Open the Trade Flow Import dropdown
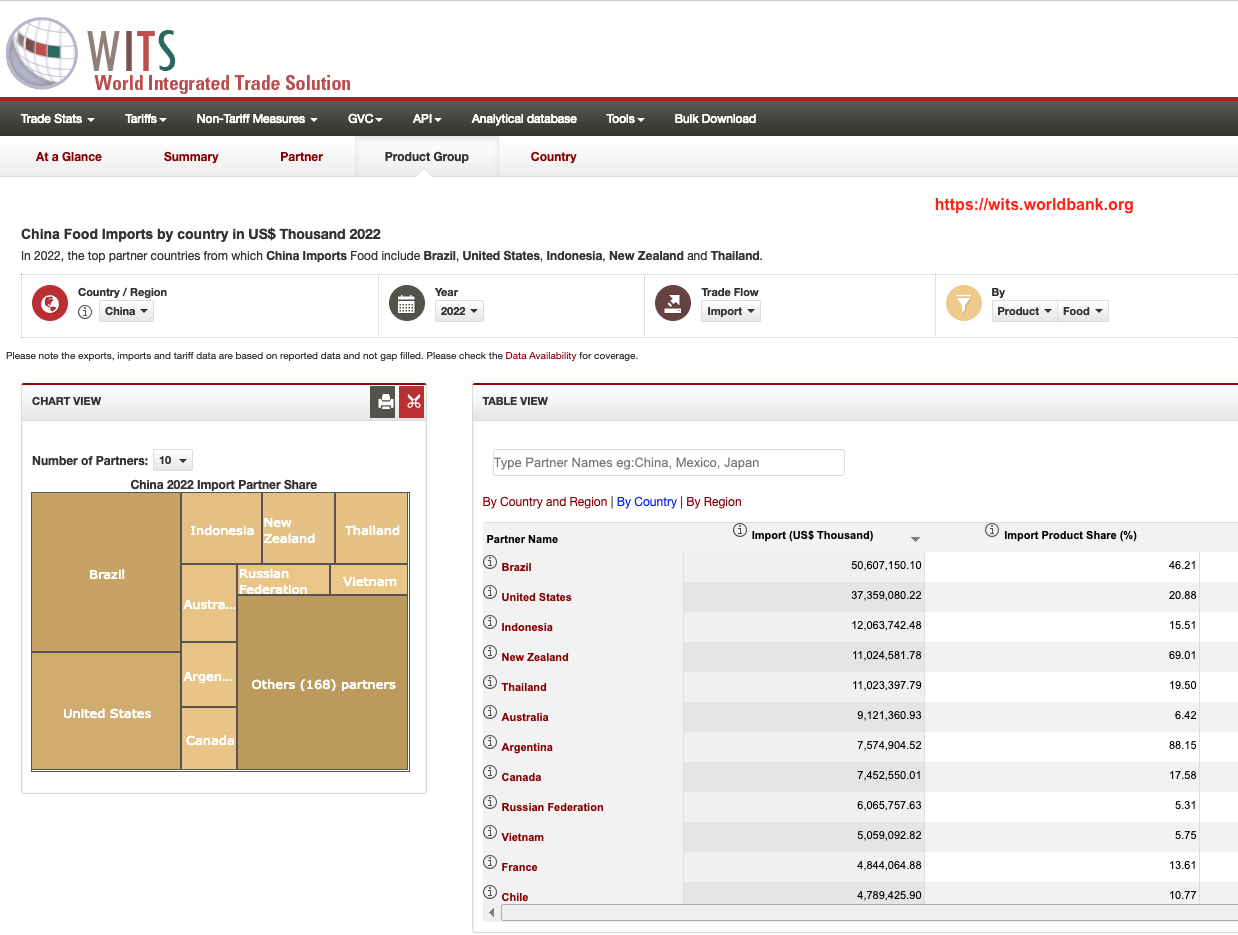This screenshot has height=935, width=1238. pyautogui.click(x=731, y=311)
